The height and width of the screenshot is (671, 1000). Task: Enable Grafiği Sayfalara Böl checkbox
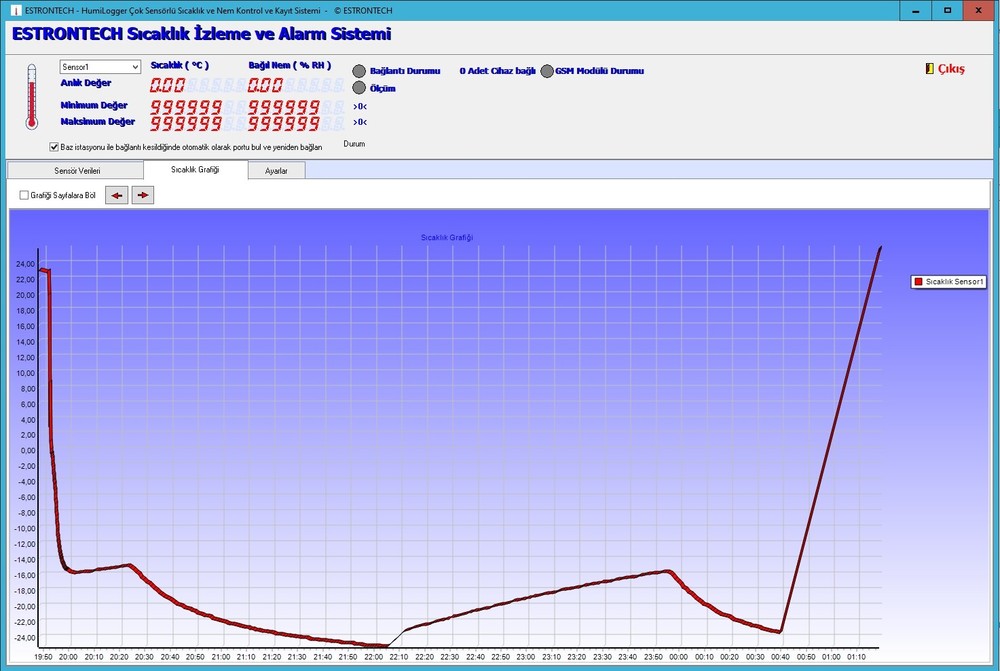[x=24, y=195]
